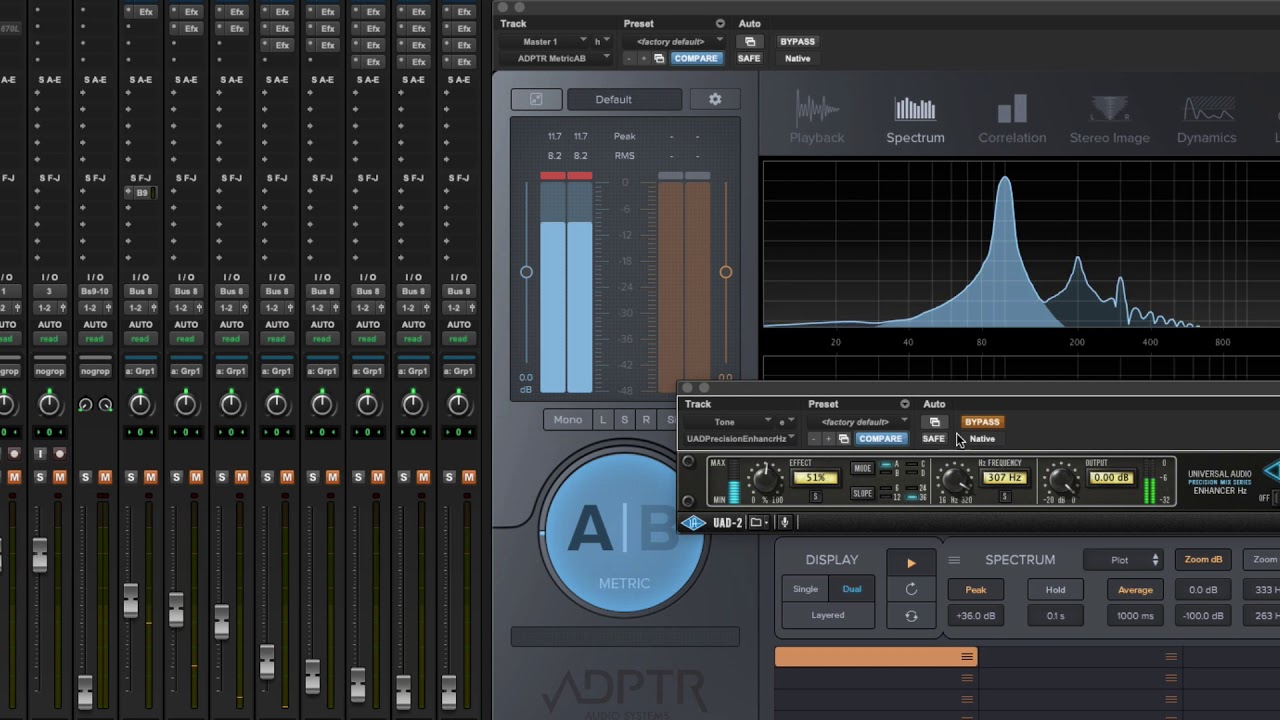
Task: Open the Spectrum panel hamburger menu
Action: pyautogui.click(x=954, y=560)
